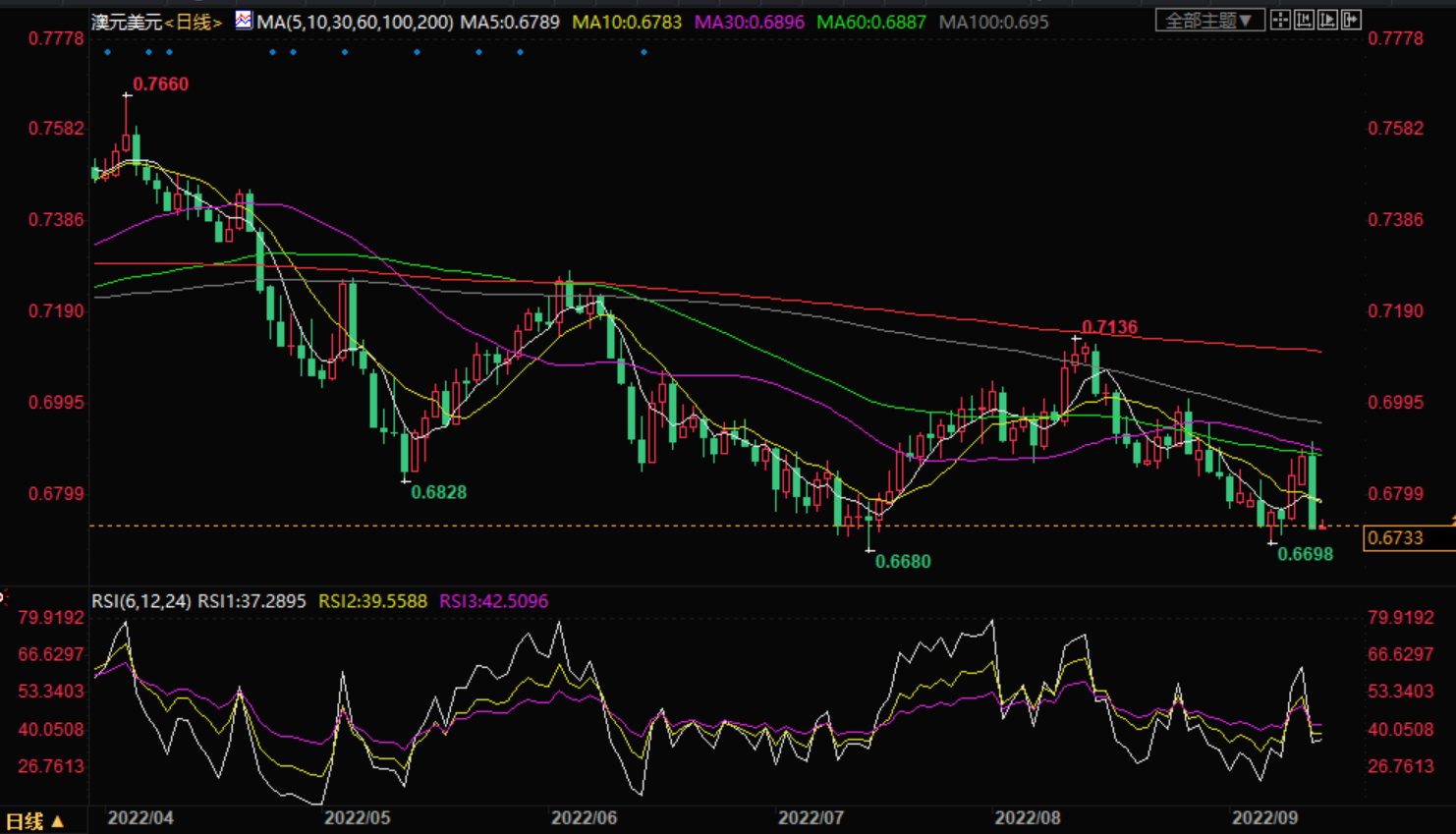Click the 0.7136 high price label
The width and height of the screenshot is (1456, 834).
[1109, 327]
